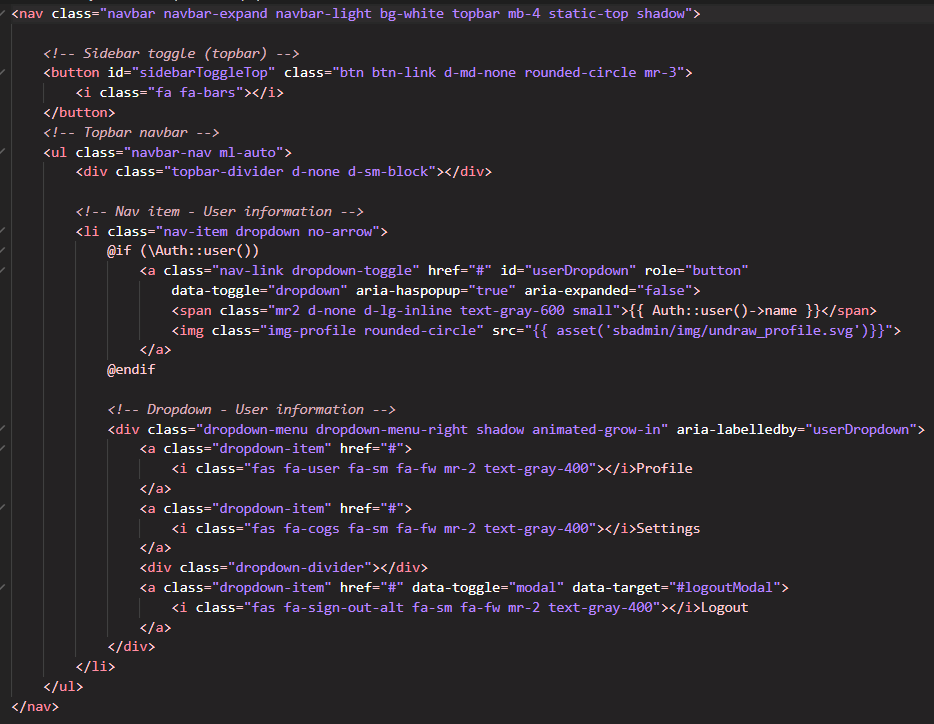Collapse the fold on the li nav-item line
This screenshot has width=934, height=724.
click(3, 231)
